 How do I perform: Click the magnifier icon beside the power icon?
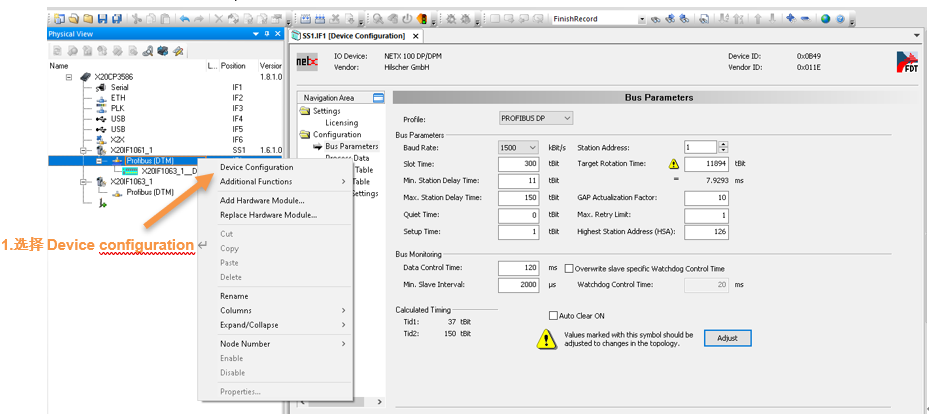pyautogui.click(x=379, y=19)
